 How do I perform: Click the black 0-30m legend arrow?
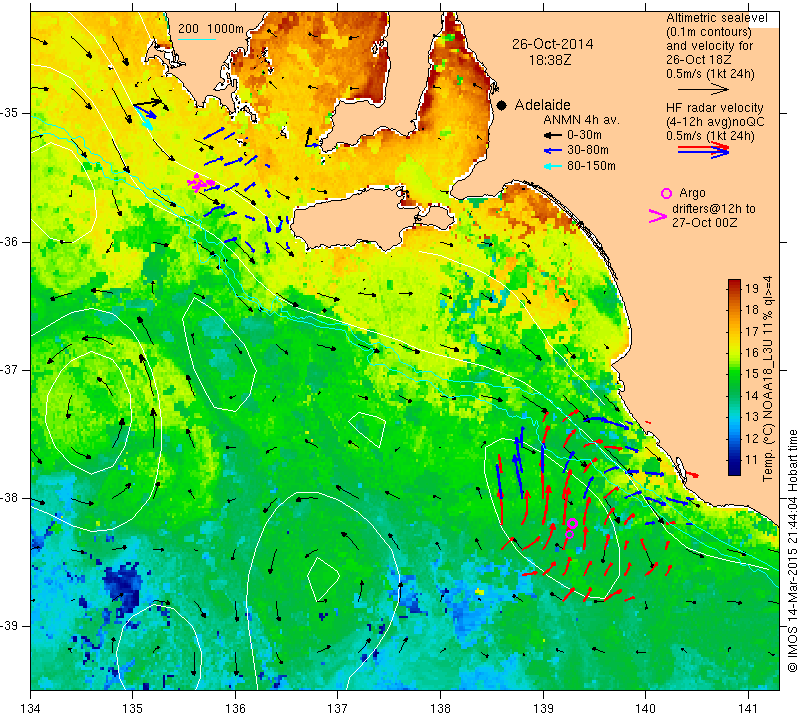click(x=552, y=135)
